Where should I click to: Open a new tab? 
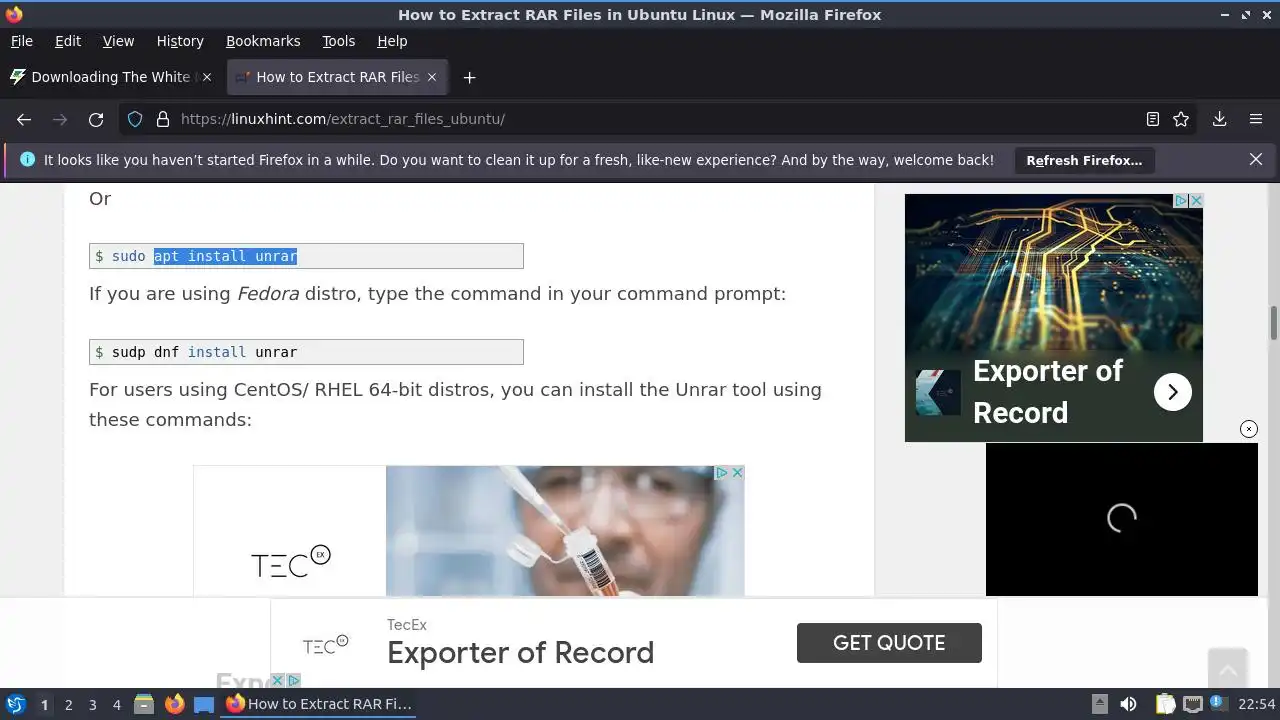click(469, 77)
